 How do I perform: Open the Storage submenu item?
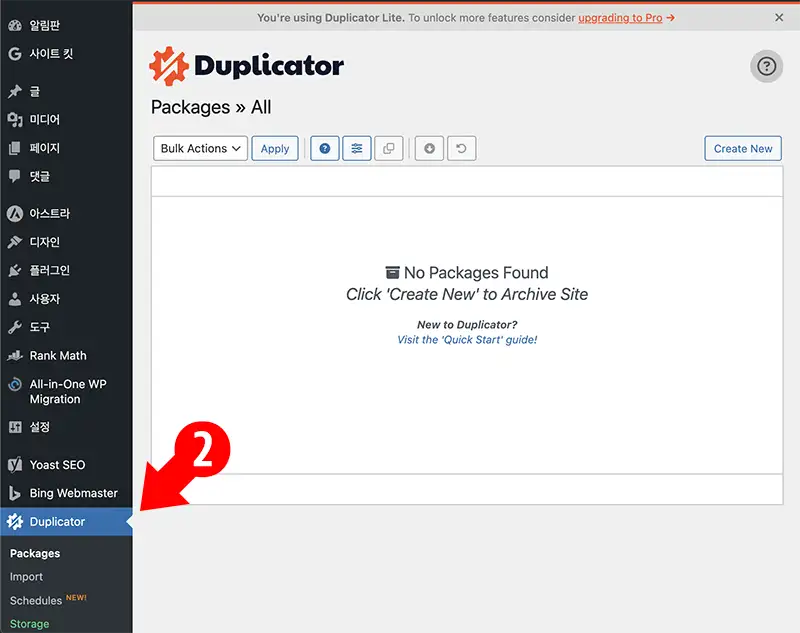click(x=30, y=624)
